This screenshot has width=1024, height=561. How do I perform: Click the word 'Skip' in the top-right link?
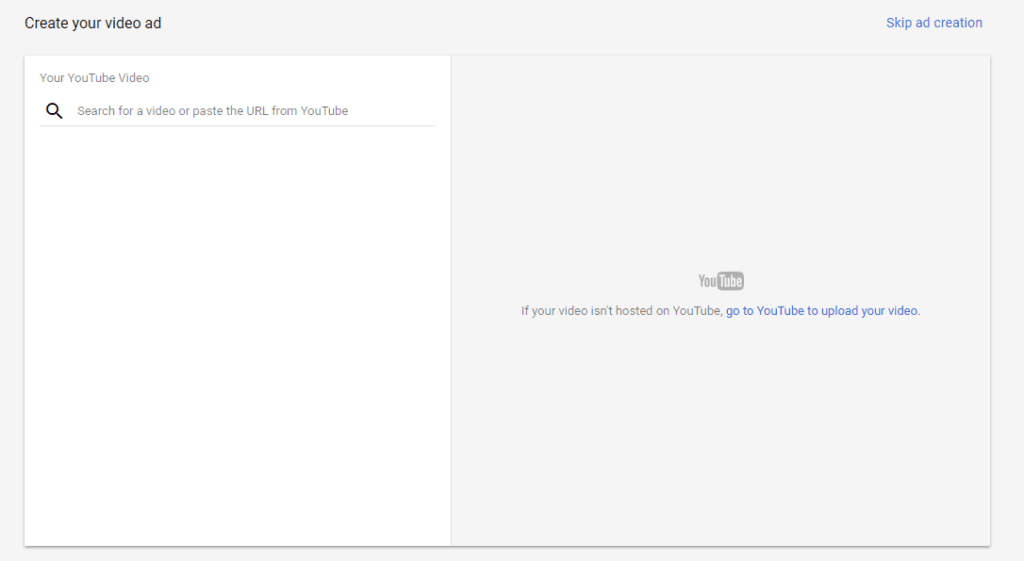click(x=898, y=23)
